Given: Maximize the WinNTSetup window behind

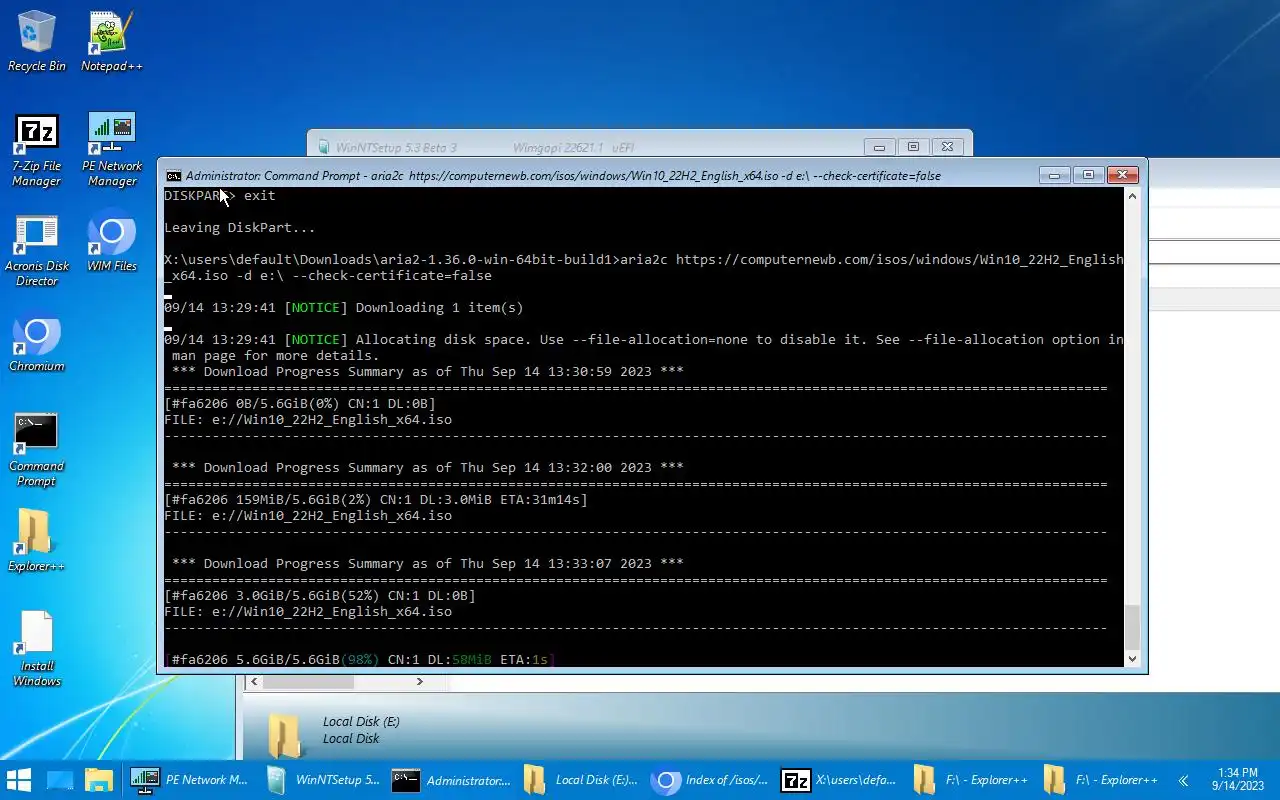Looking at the screenshot, I should click(x=913, y=147).
